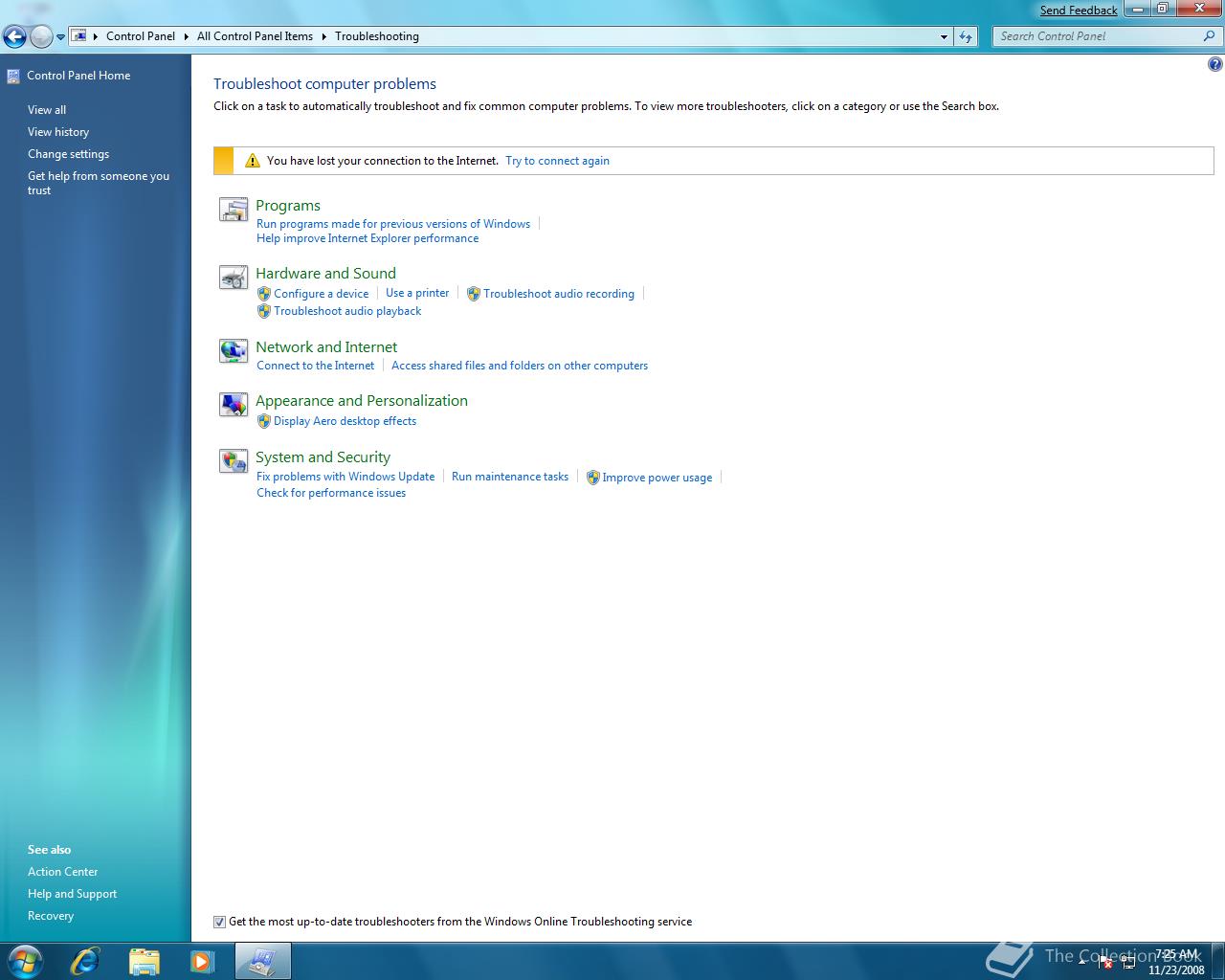Expand the address bar history dropdown

[x=944, y=36]
